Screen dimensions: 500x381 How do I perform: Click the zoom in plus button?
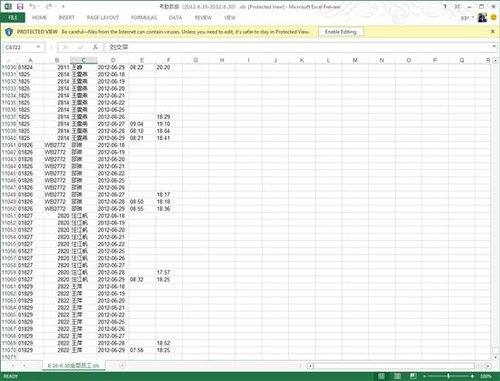(x=472, y=376)
